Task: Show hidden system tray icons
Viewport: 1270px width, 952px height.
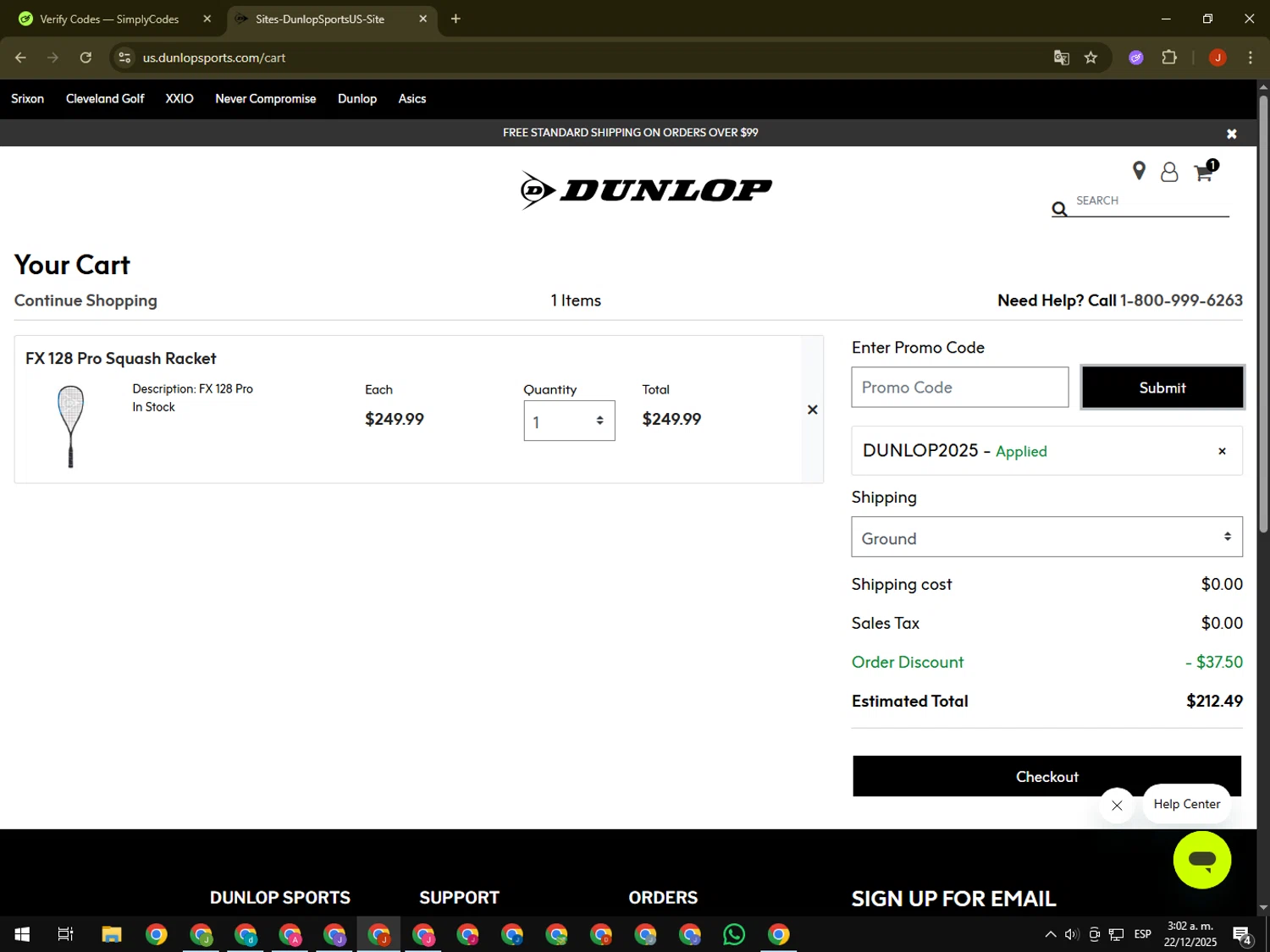Action: pos(1050,934)
